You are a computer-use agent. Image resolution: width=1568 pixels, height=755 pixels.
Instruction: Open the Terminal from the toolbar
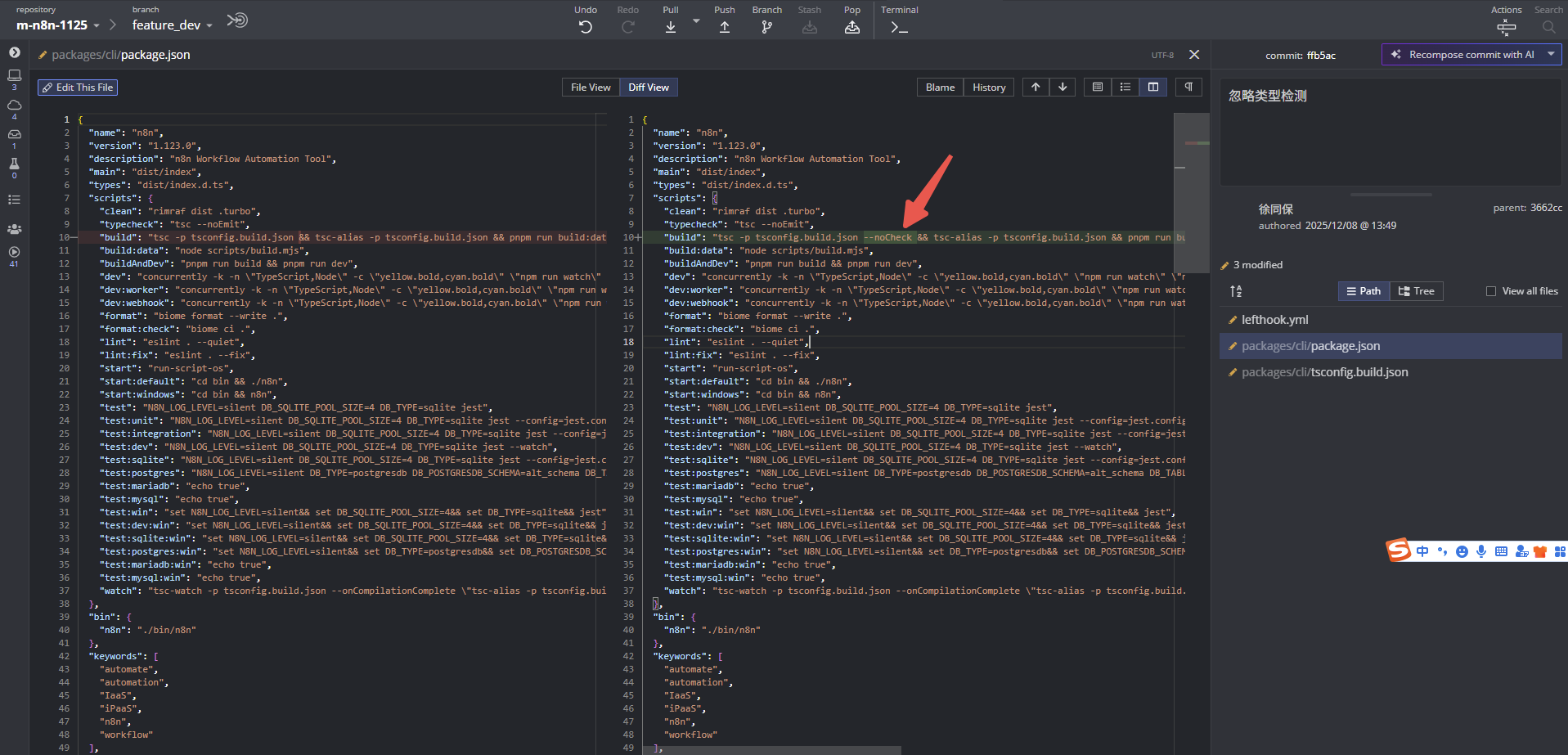click(900, 27)
